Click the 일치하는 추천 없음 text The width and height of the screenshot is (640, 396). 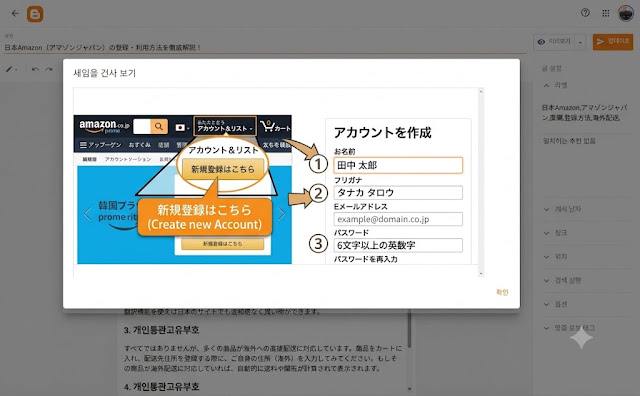click(569, 141)
